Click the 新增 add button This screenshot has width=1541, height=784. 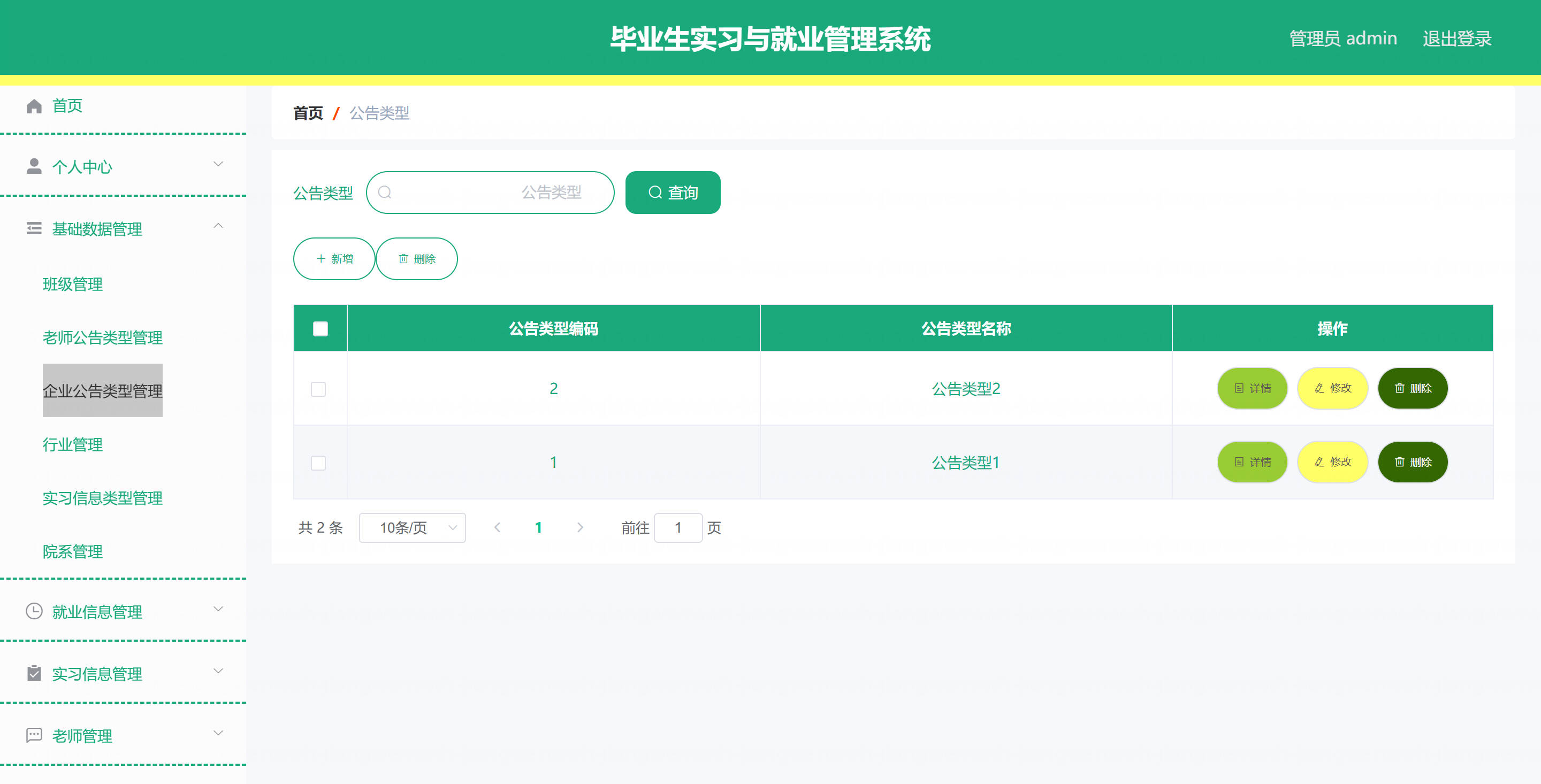tap(334, 259)
